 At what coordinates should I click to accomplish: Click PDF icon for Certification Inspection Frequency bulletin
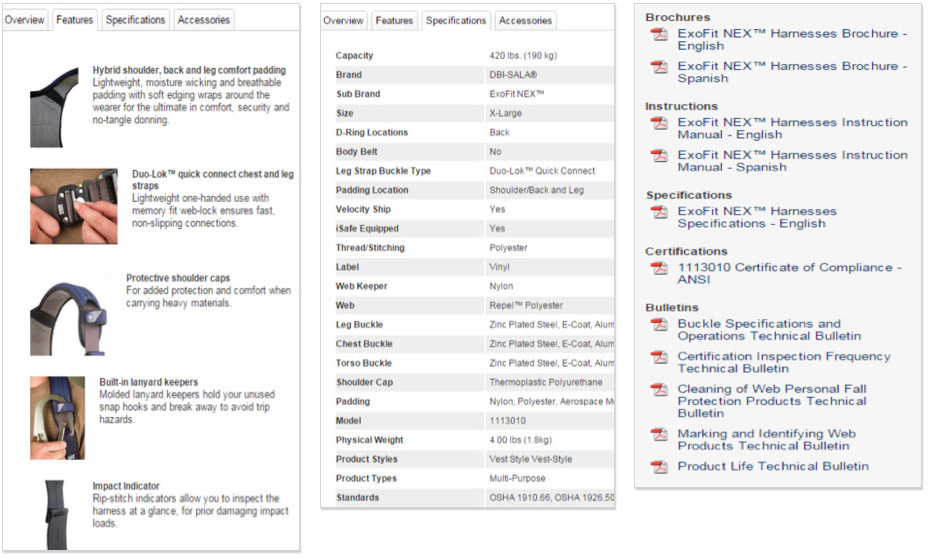point(659,358)
